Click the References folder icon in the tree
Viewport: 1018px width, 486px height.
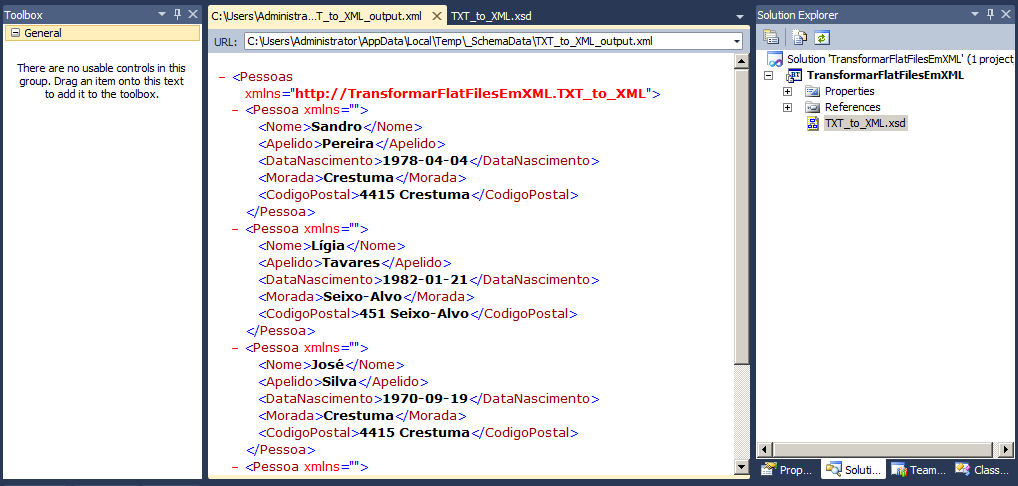813,107
